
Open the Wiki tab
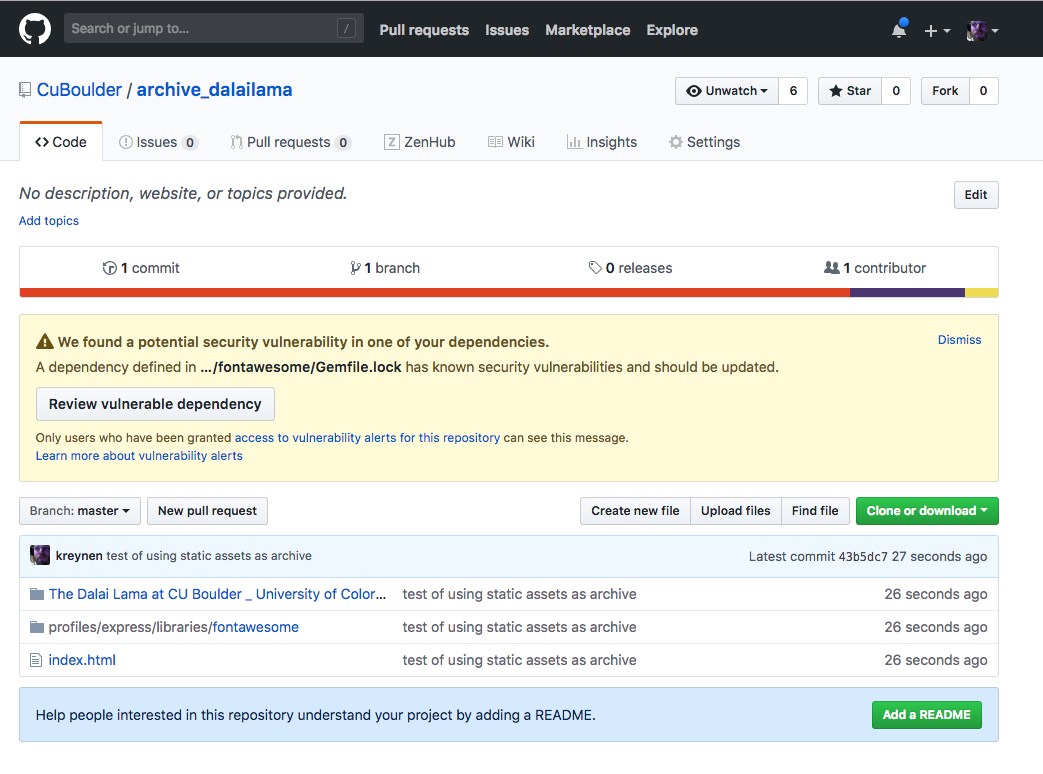coord(511,142)
